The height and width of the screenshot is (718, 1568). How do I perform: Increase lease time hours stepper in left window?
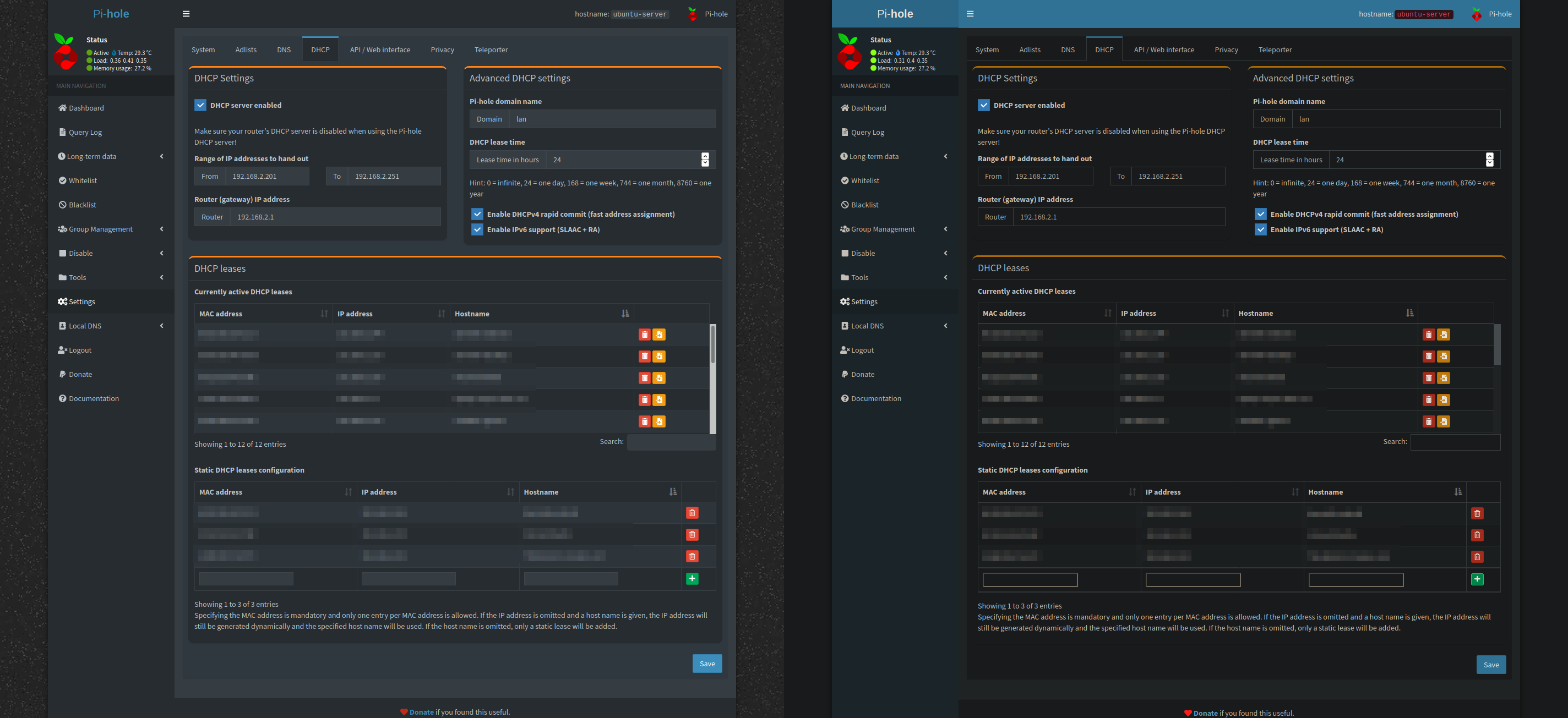pyautogui.click(x=705, y=156)
